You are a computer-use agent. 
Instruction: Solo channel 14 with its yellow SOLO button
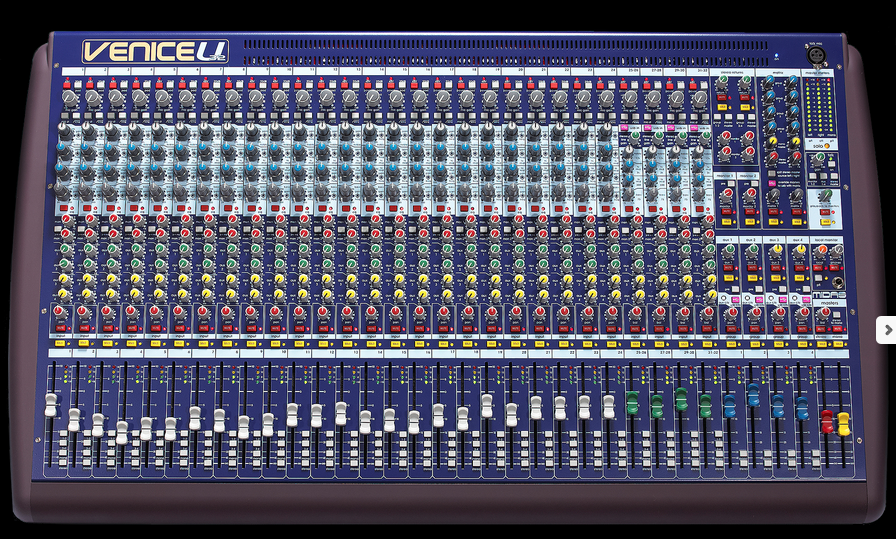[x=371, y=344]
